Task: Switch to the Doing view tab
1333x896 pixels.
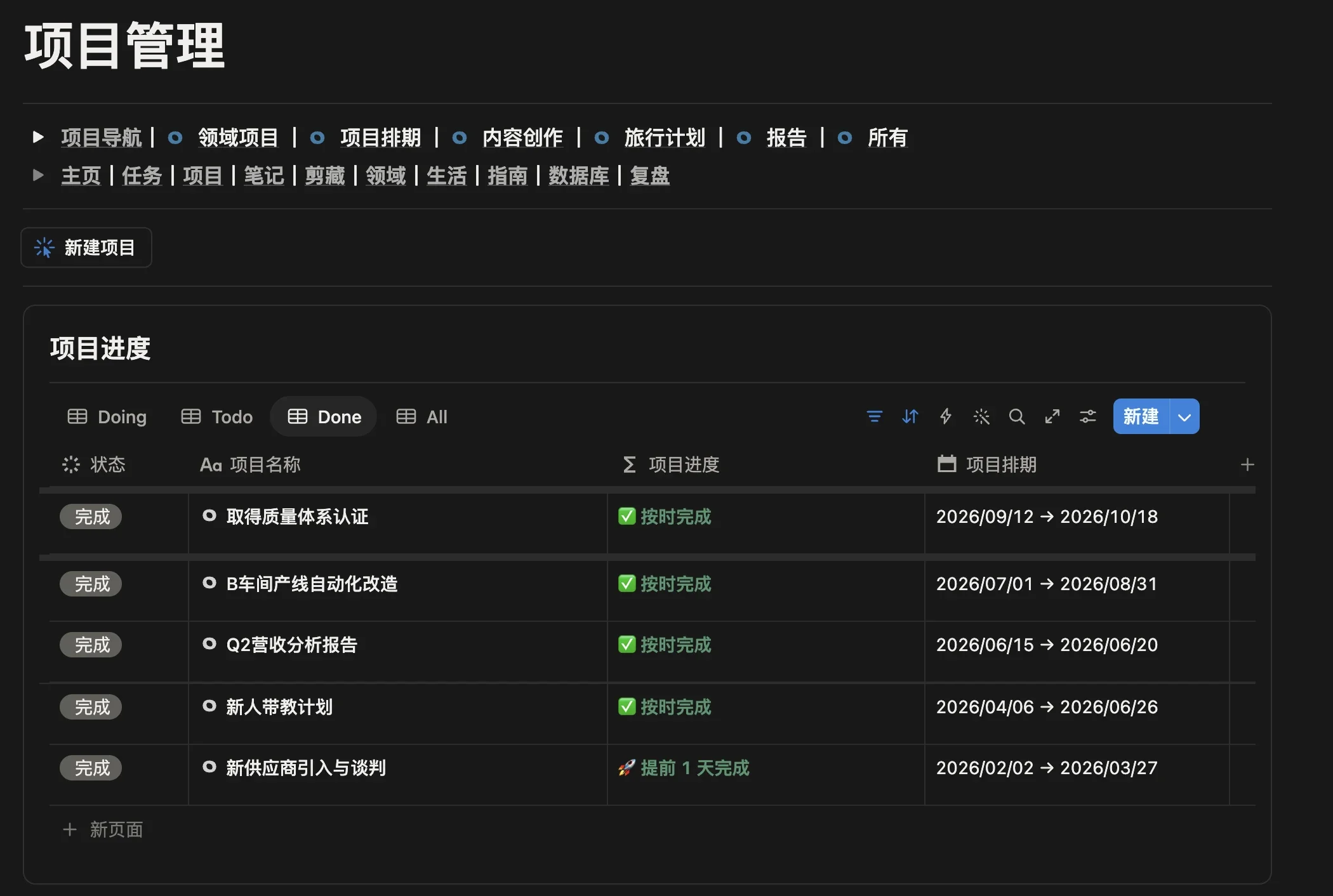Action: (x=107, y=417)
